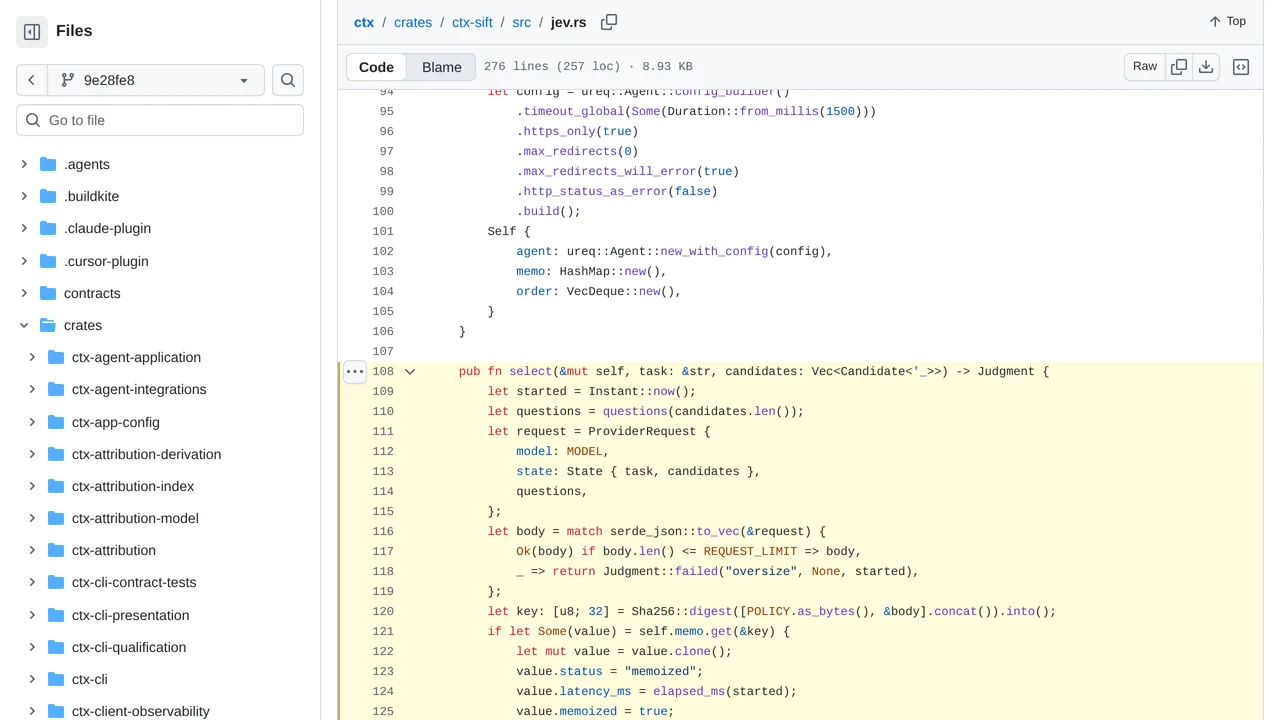This screenshot has height=720, width=1280.
Task: Select the open crates folder icon
Action: pos(48,325)
